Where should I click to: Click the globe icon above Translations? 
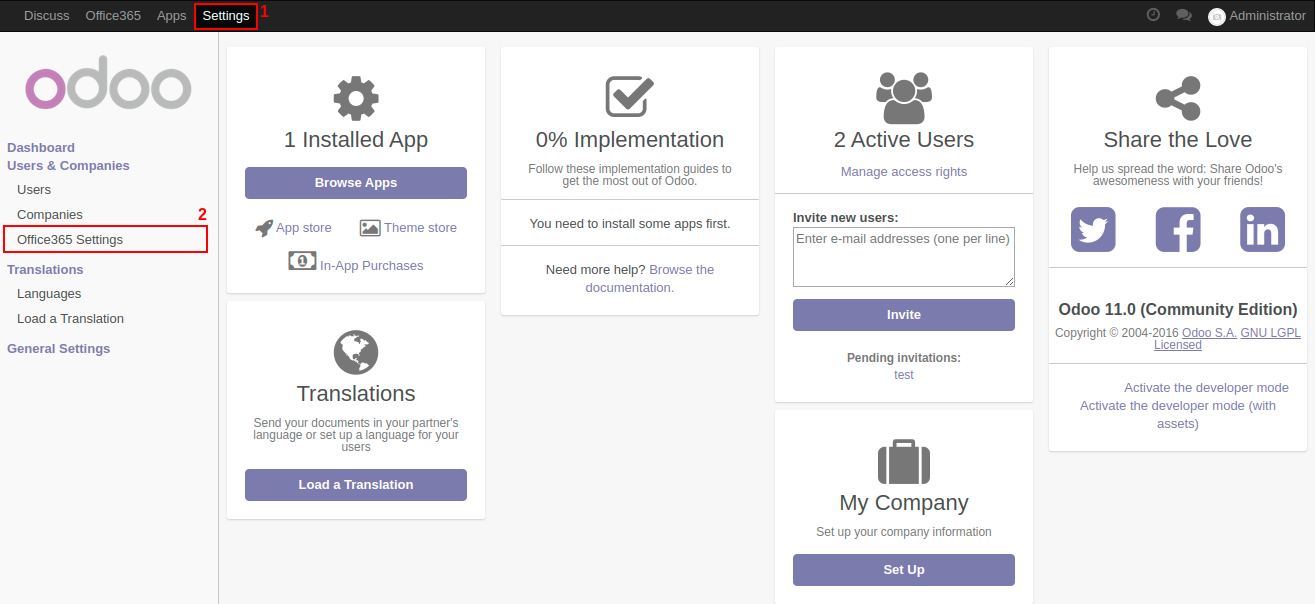356,353
